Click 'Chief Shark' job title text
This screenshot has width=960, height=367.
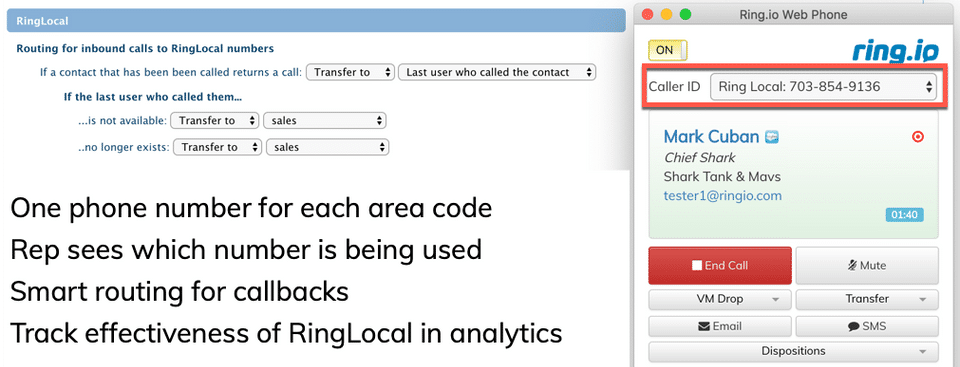pos(700,158)
